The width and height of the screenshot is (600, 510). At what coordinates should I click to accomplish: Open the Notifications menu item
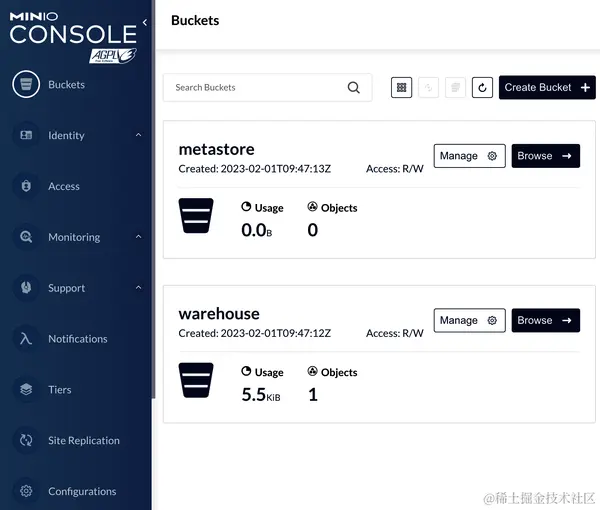77,339
